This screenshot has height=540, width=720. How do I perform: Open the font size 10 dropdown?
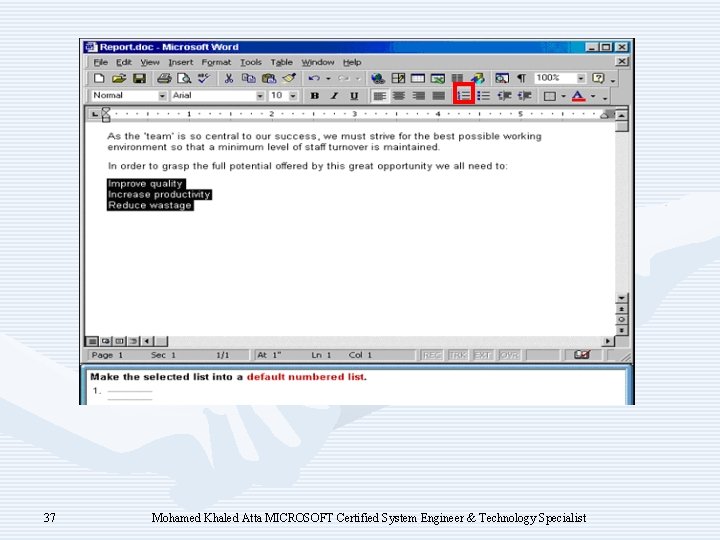point(293,96)
